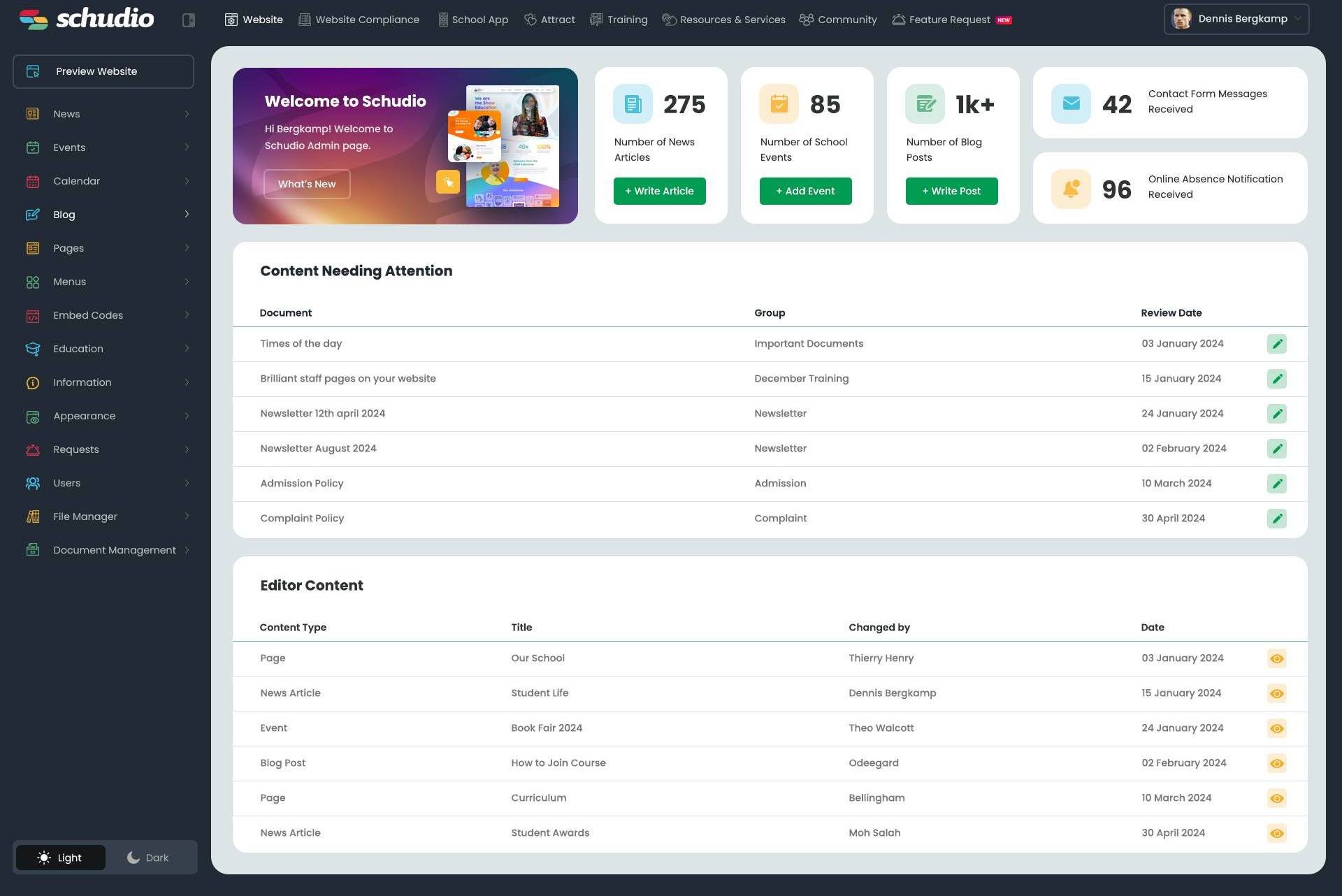
Task: Expand the Pages sidebar section chevron
Action: (x=187, y=247)
